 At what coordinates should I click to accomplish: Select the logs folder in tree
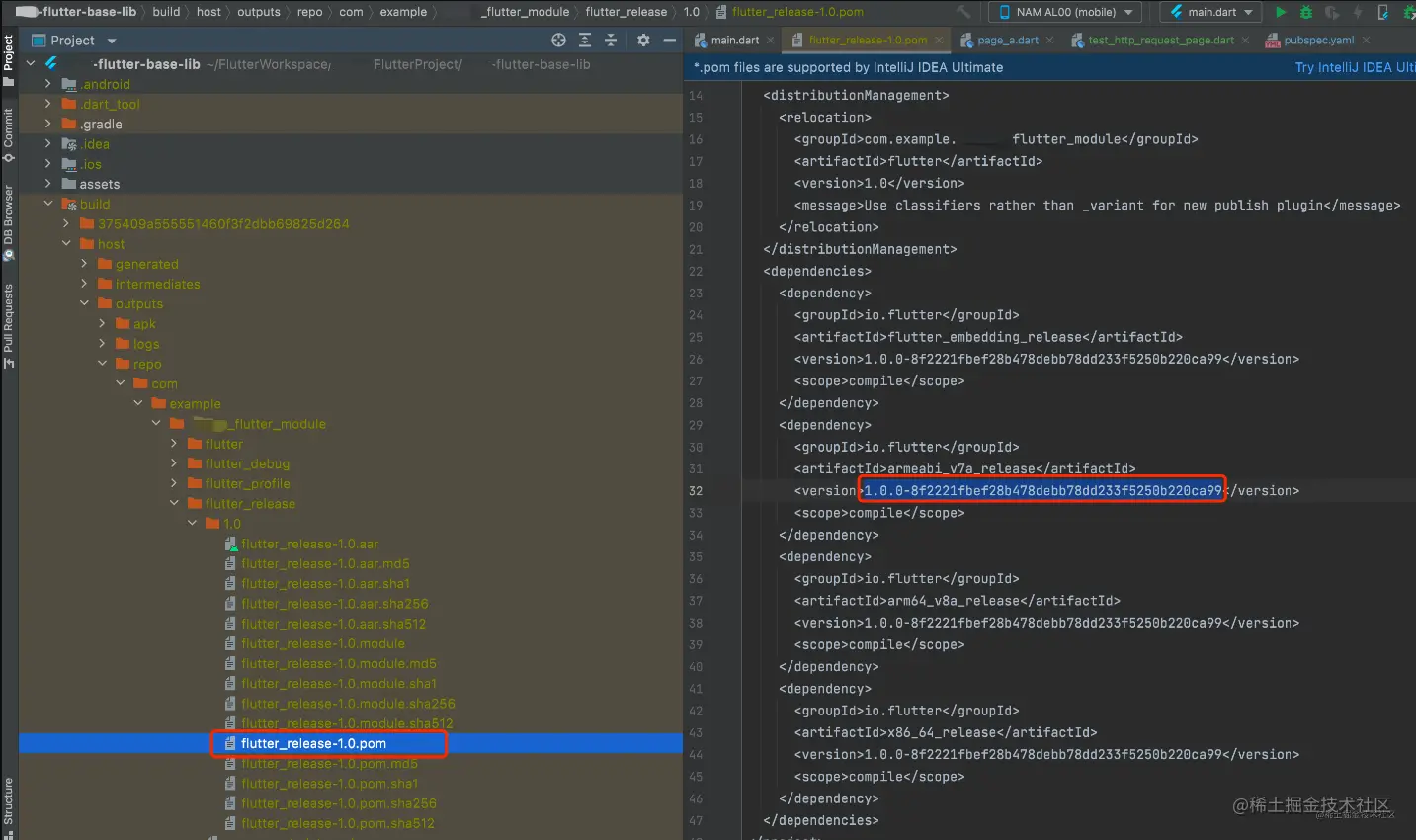(146, 344)
